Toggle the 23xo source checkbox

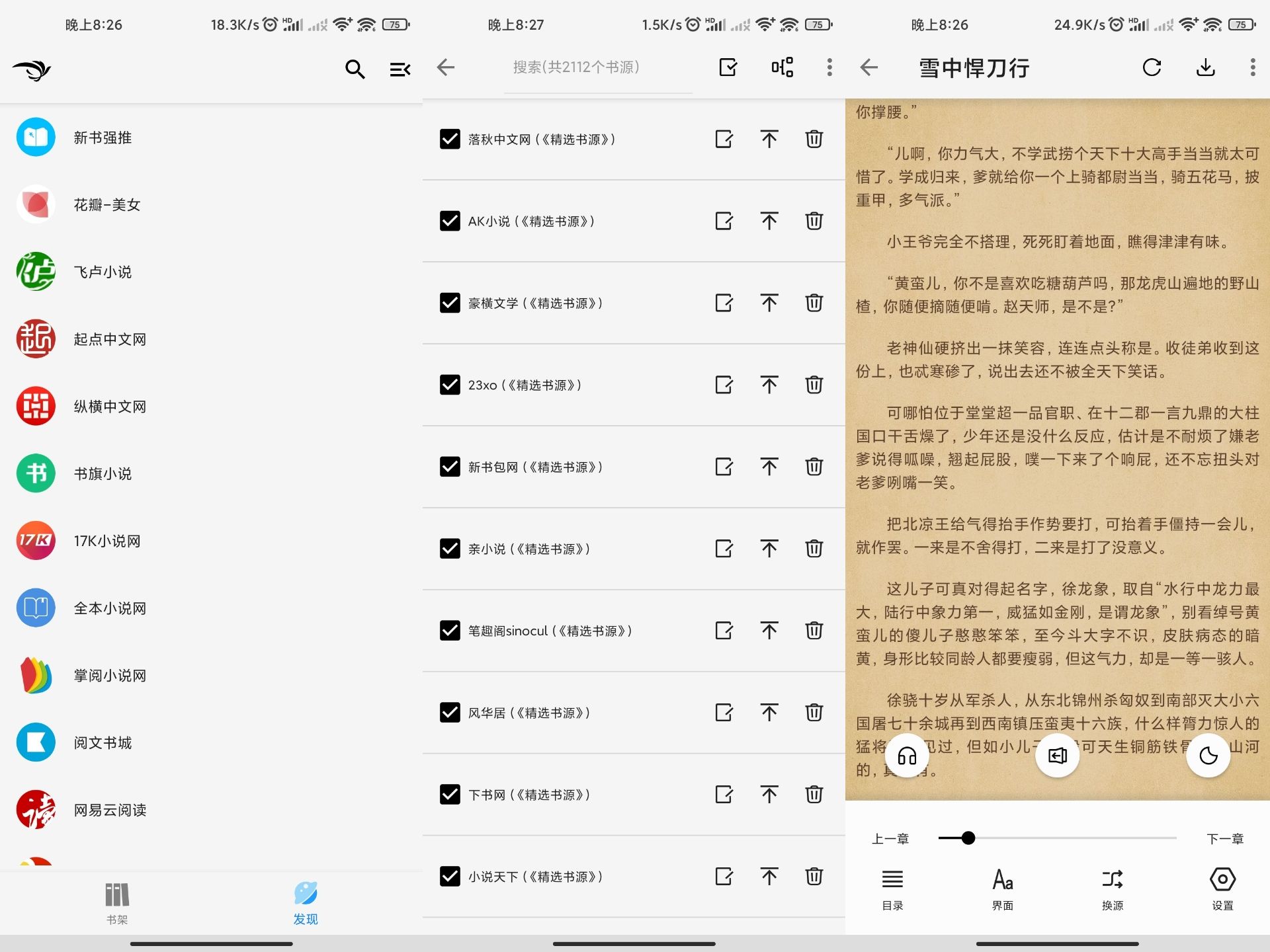tap(450, 385)
